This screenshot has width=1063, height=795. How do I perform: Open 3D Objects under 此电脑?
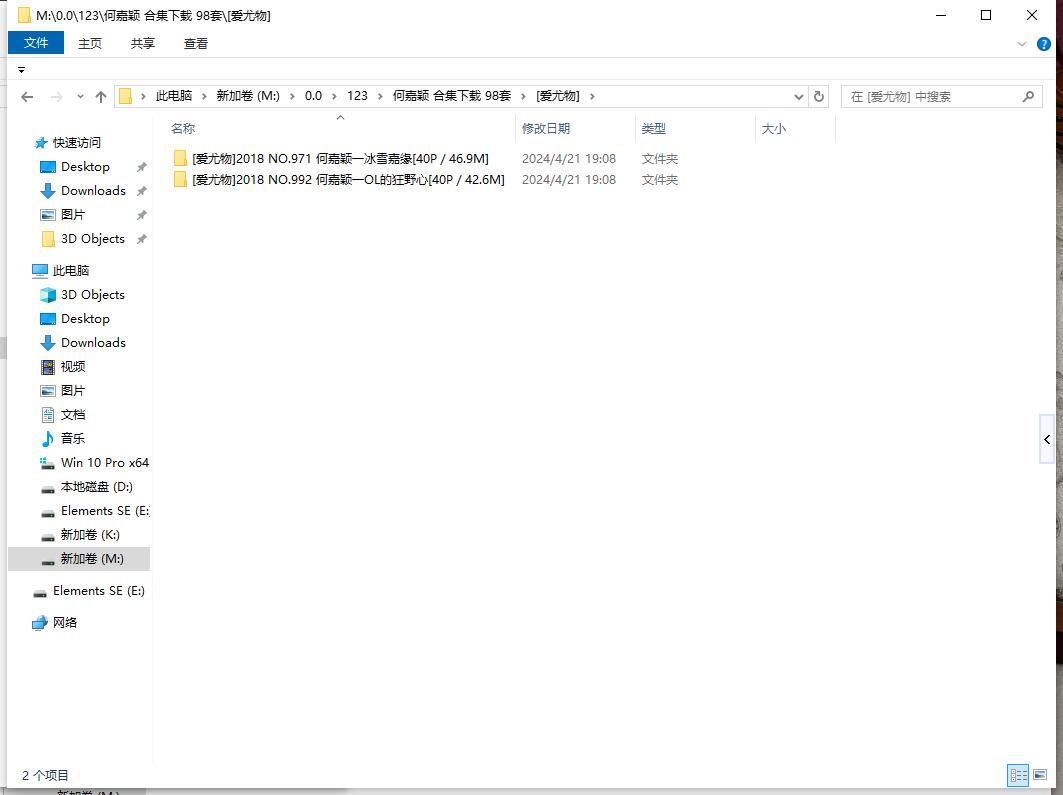point(92,295)
